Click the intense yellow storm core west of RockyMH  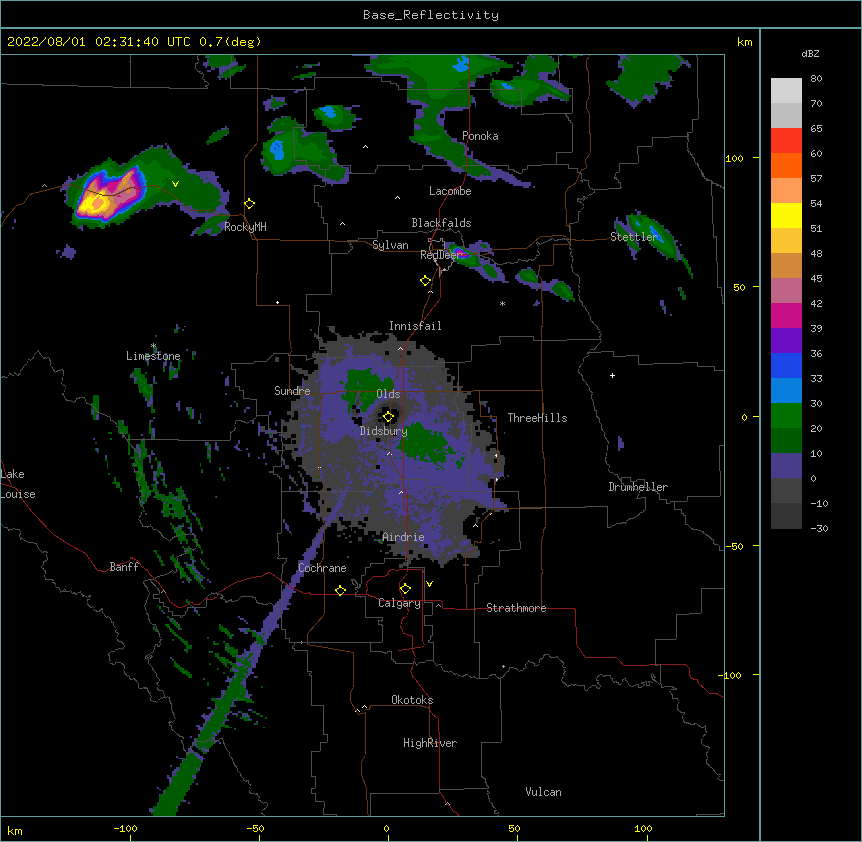tap(95, 204)
